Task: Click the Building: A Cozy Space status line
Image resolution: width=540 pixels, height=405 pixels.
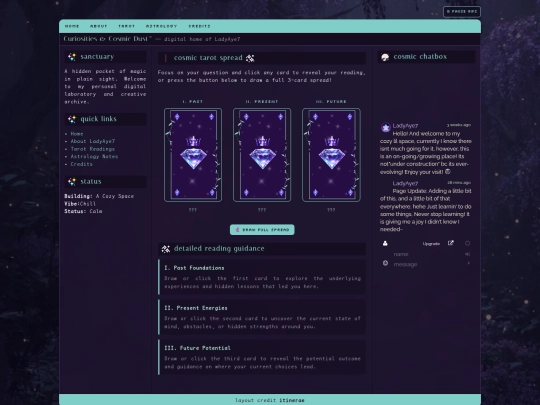Action: coord(99,196)
